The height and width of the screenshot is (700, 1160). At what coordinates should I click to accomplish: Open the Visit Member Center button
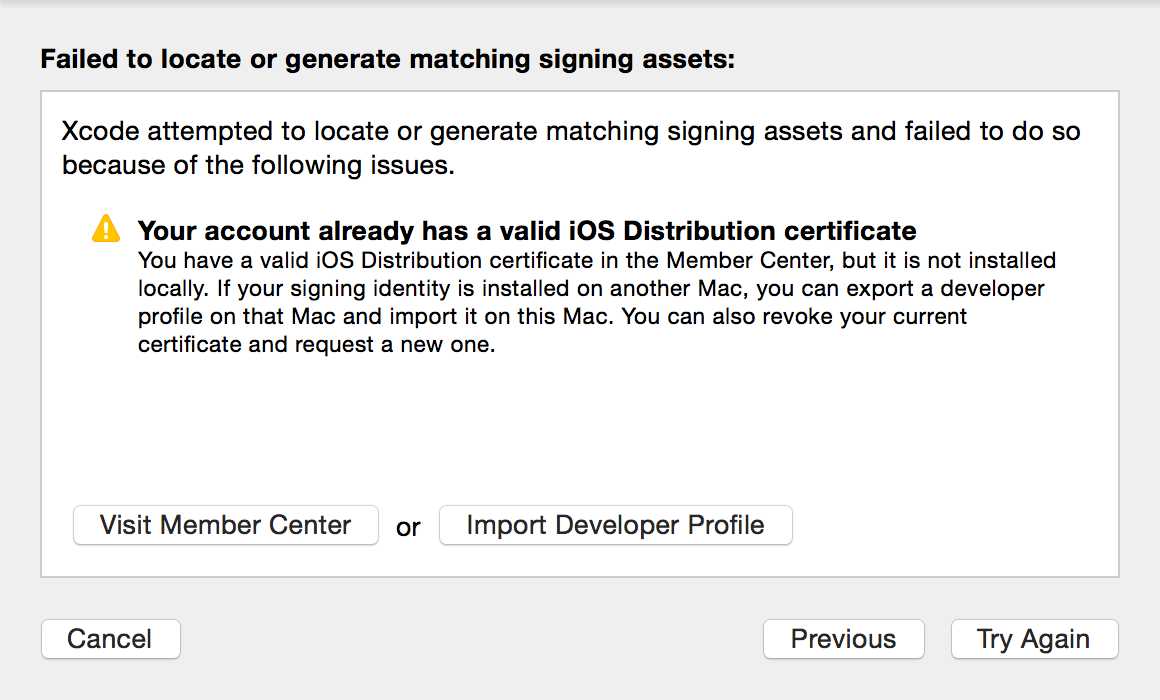tap(226, 525)
